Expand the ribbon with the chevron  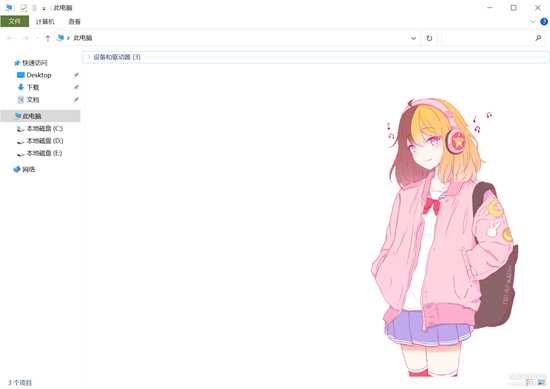coord(533,22)
